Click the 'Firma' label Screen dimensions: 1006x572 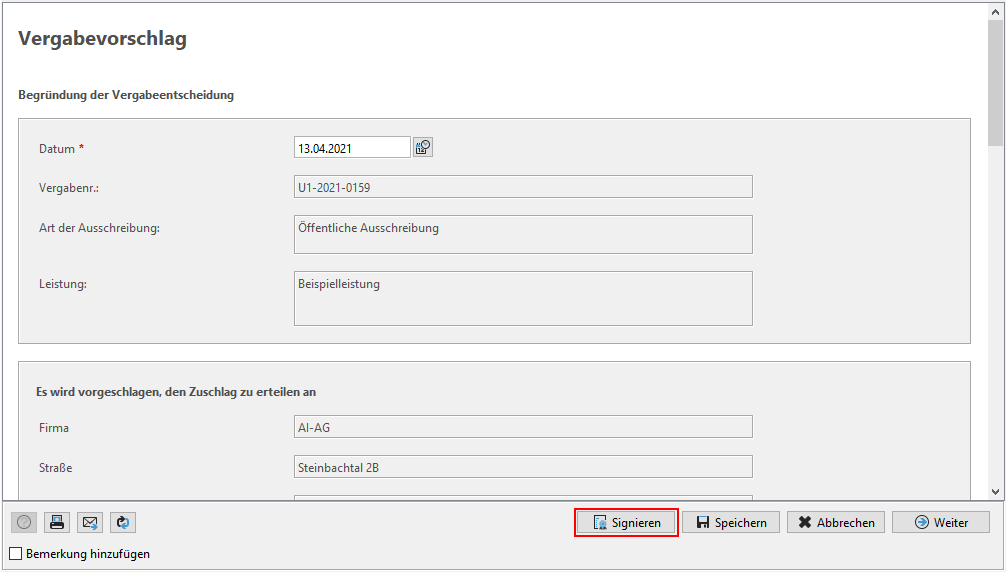pyautogui.click(x=54, y=428)
